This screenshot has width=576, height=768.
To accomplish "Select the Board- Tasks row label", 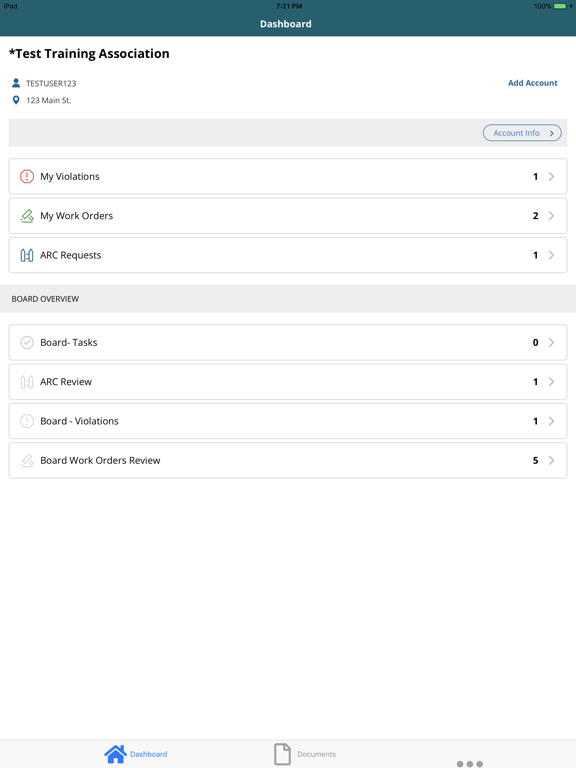I will [69, 342].
